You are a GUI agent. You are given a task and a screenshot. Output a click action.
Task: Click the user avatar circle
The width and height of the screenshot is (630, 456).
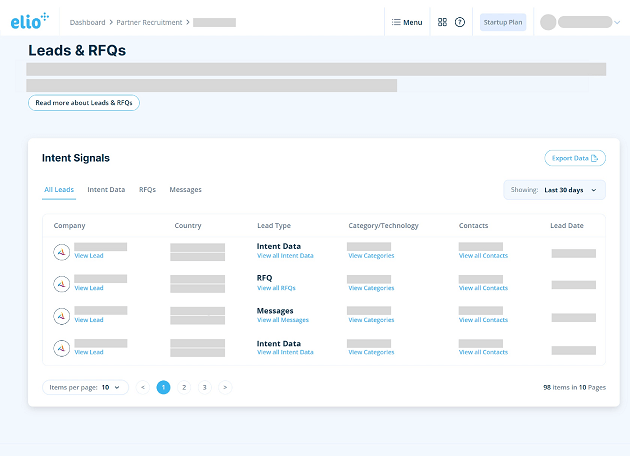click(x=548, y=22)
